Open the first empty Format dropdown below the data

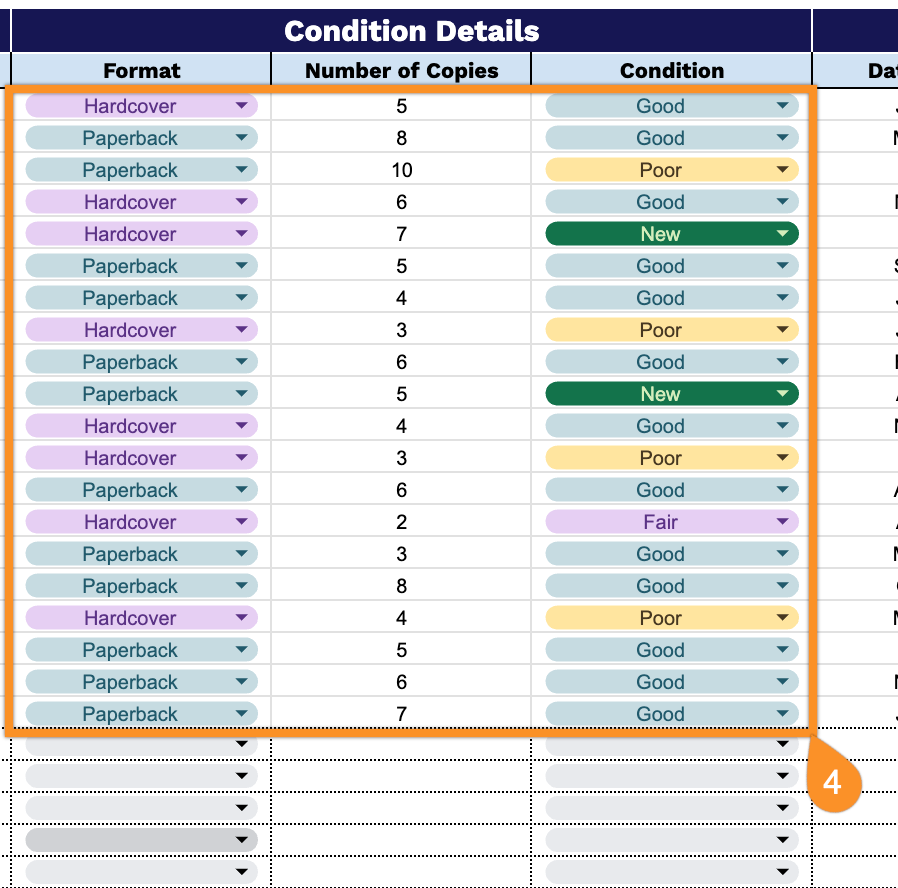coord(241,745)
